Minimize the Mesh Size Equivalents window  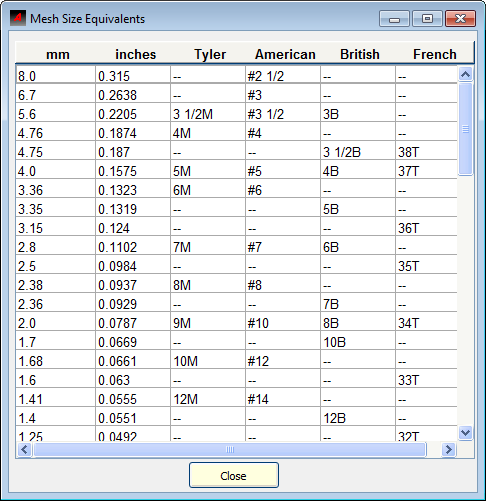coord(394,19)
